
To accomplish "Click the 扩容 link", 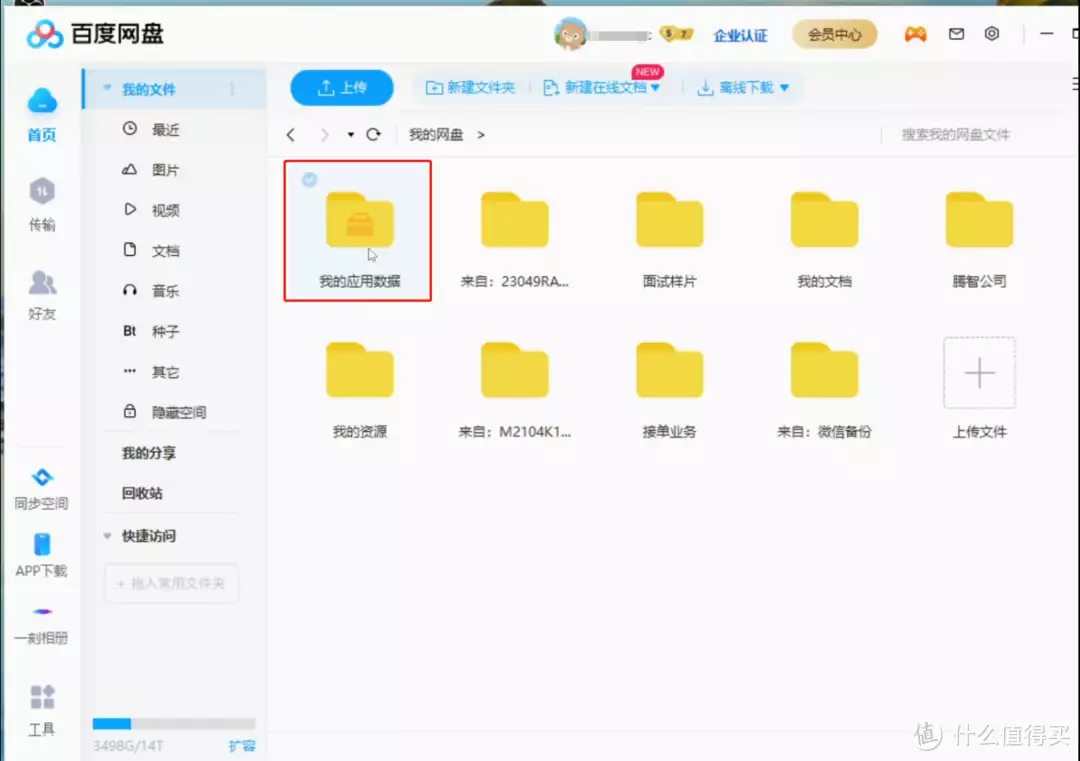I will pyautogui.click(x=242, y=746).
